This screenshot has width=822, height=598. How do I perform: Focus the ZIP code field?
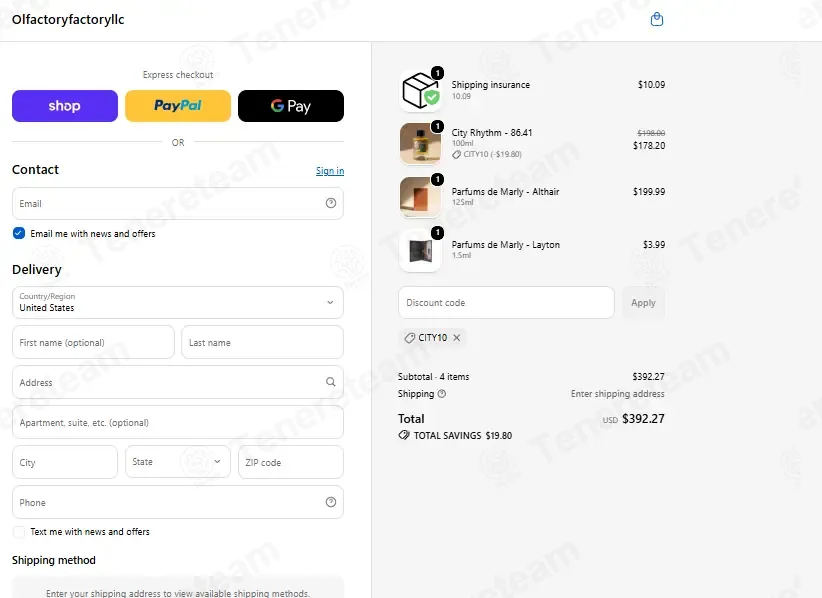pos(291,462)
